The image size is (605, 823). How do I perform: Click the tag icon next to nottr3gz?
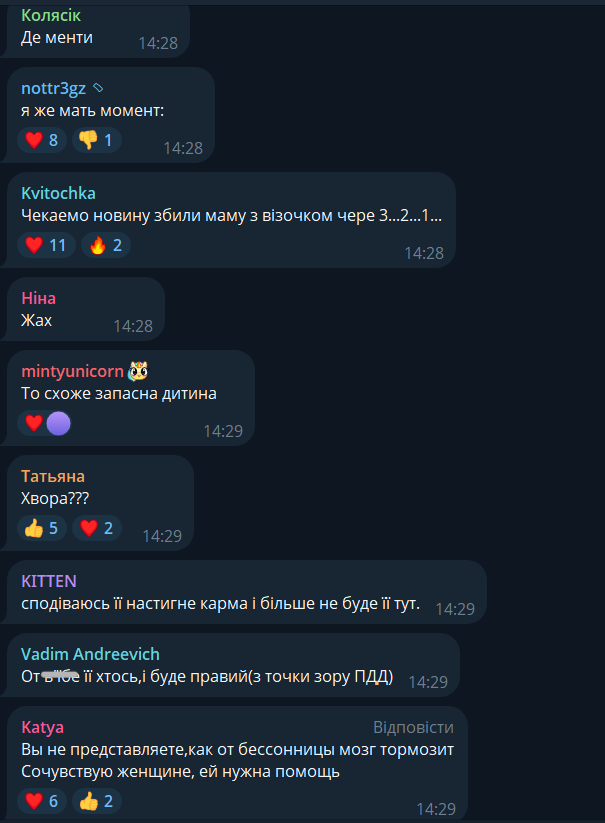(98, 88)
